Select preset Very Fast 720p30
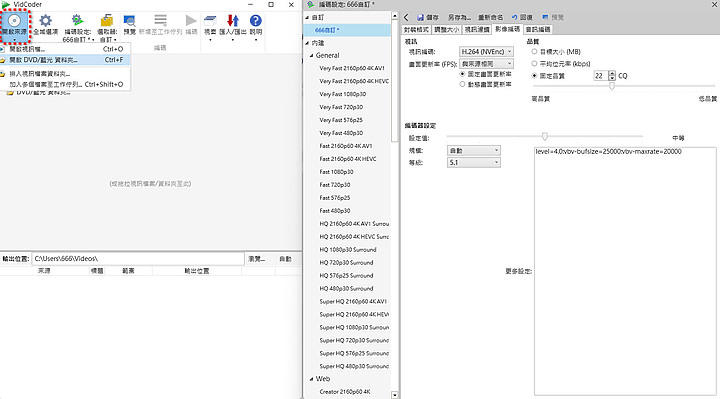 tap(341, 107)
